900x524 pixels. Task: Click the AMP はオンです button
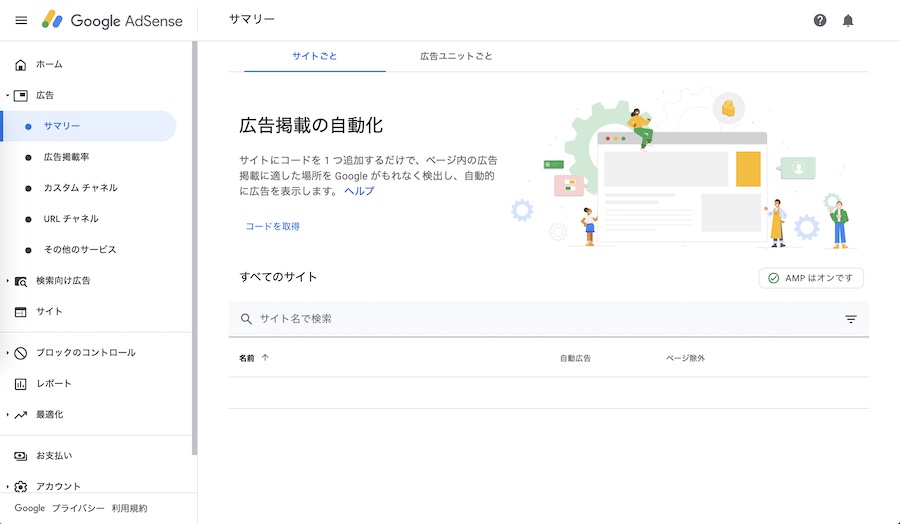(x=811, y=278)
